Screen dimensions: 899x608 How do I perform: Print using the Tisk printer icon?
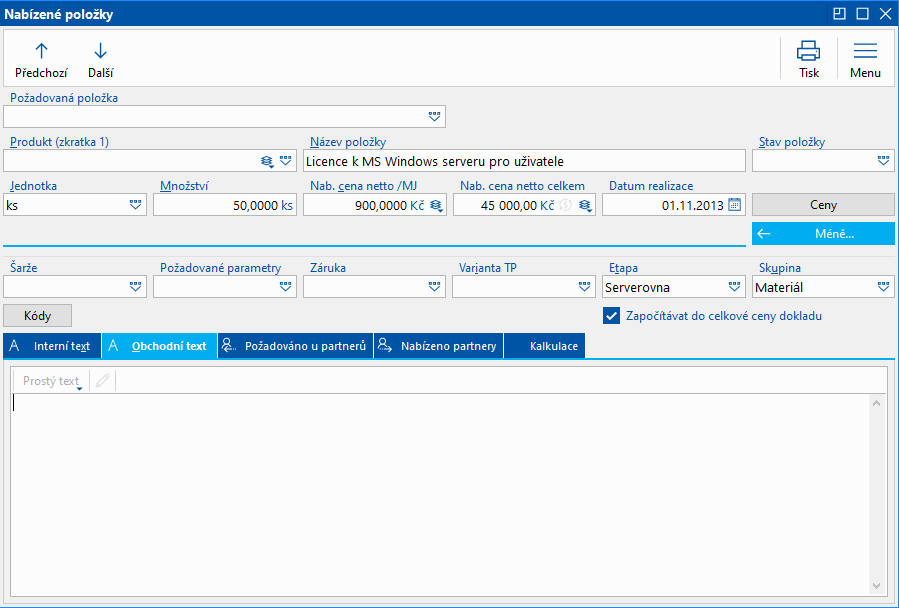click(808, 60)
